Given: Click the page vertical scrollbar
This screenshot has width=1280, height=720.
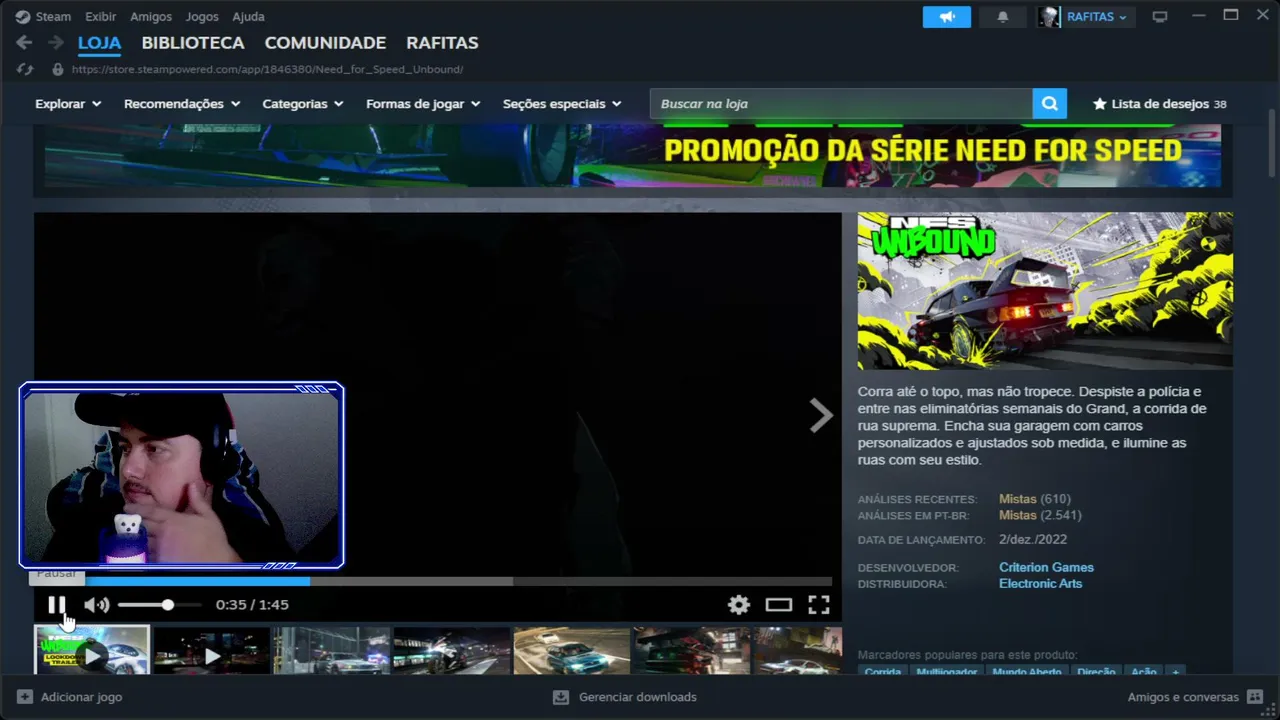Looking at the screenshot, I should pos(1272,146).
